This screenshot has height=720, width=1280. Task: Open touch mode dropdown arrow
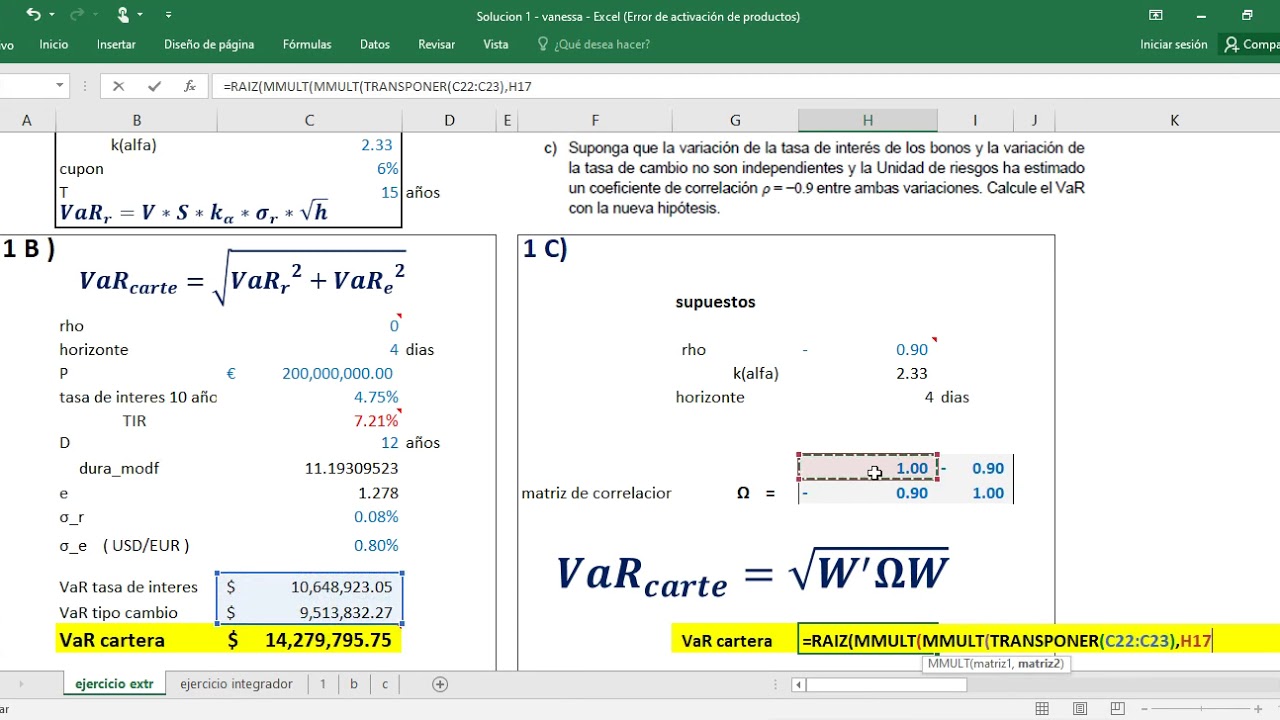pos(141,15)
